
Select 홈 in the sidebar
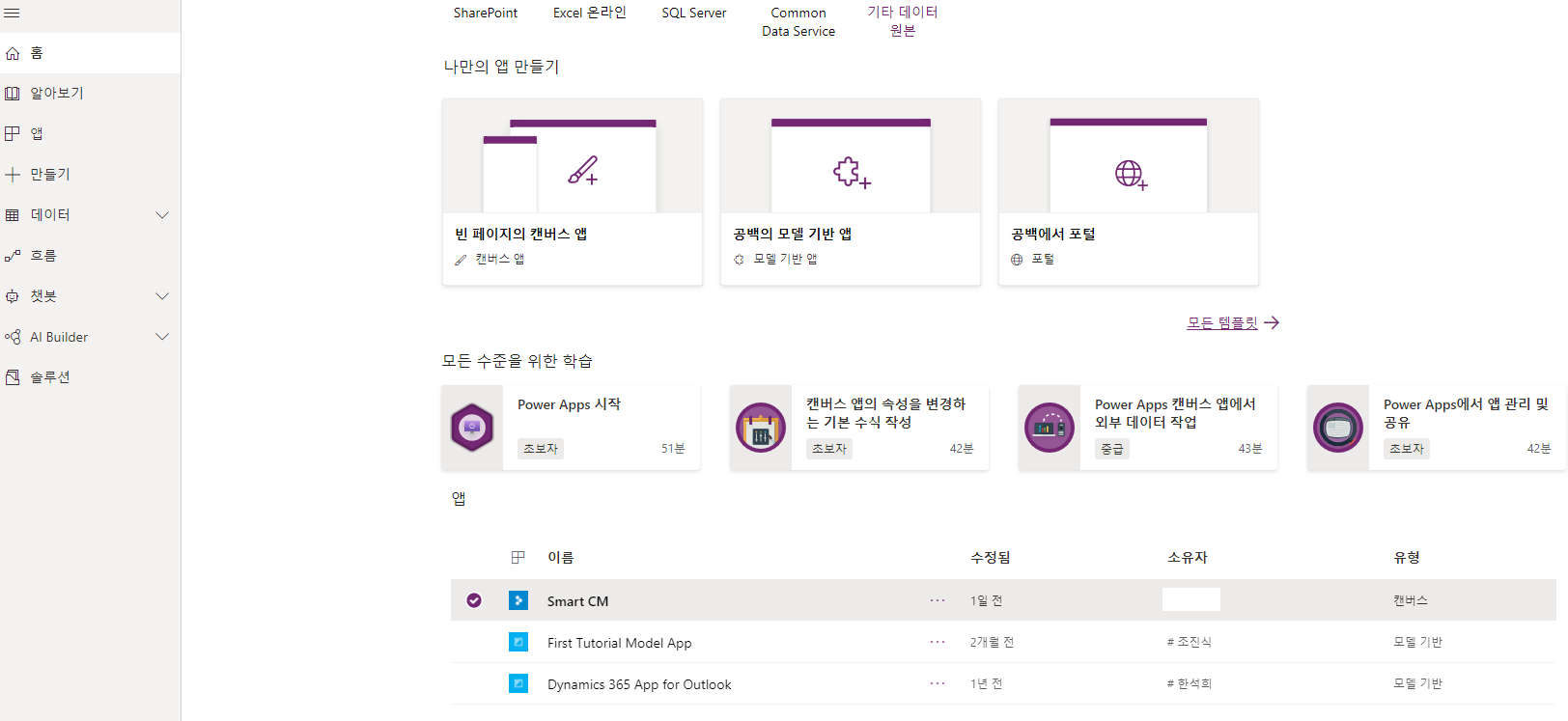pyautogui.click(x=90, y=53)
